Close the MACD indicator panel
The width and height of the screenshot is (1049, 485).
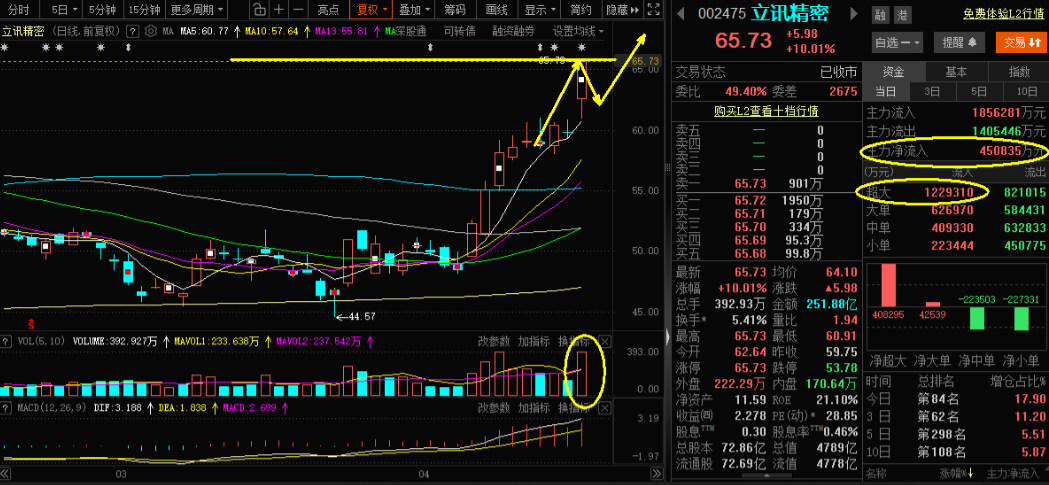click(605, 407)
